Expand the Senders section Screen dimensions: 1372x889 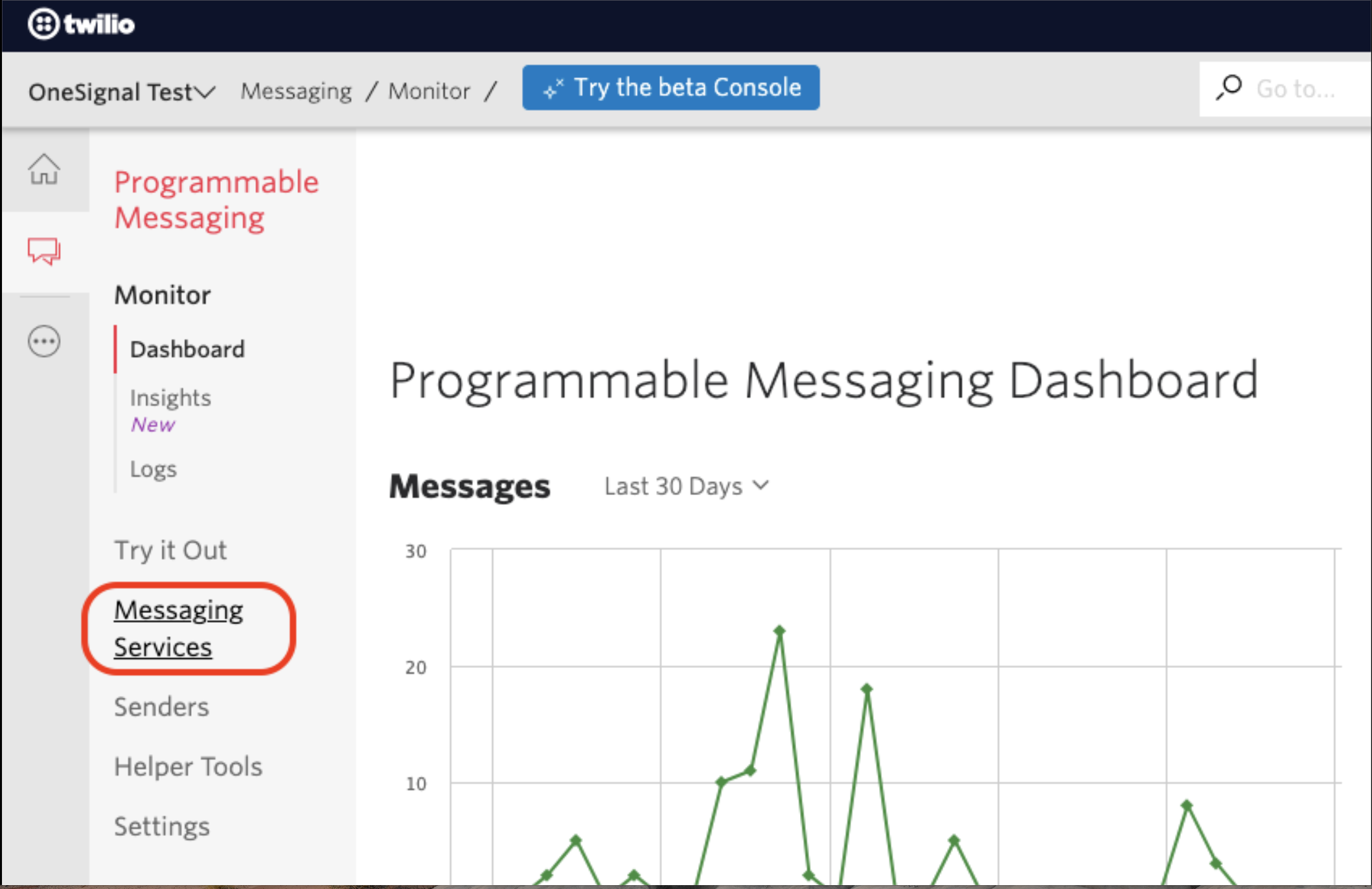point(161,707)
